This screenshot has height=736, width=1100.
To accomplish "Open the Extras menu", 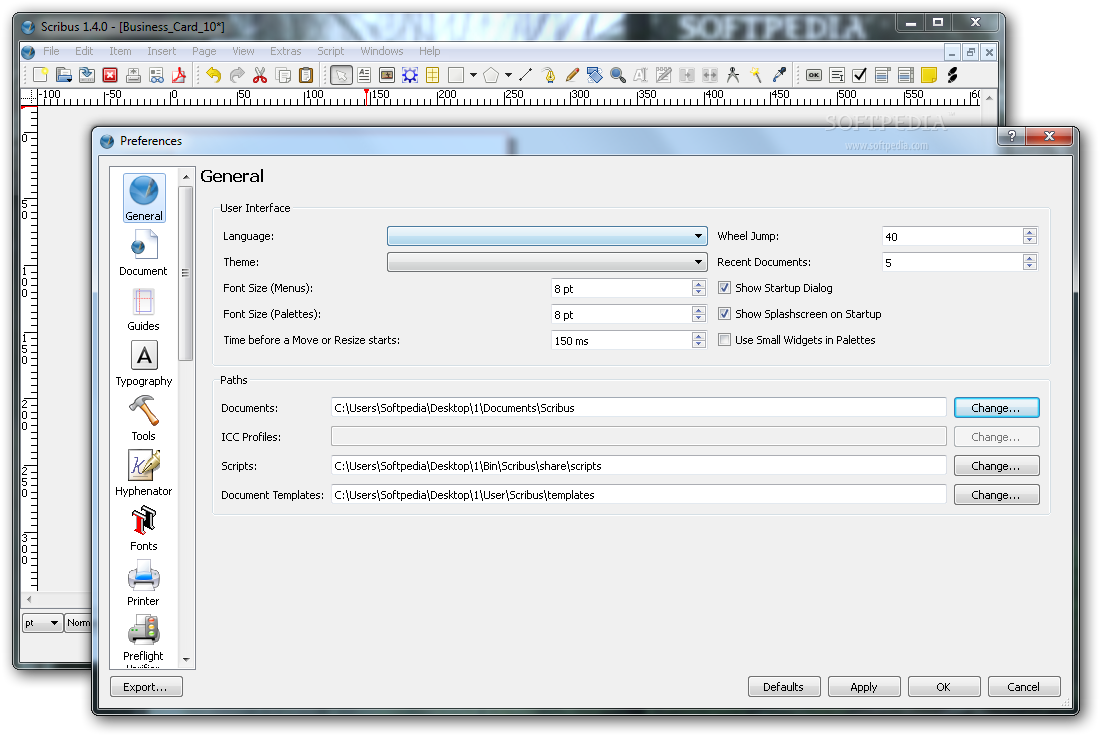I will click(x=286, y=51).
